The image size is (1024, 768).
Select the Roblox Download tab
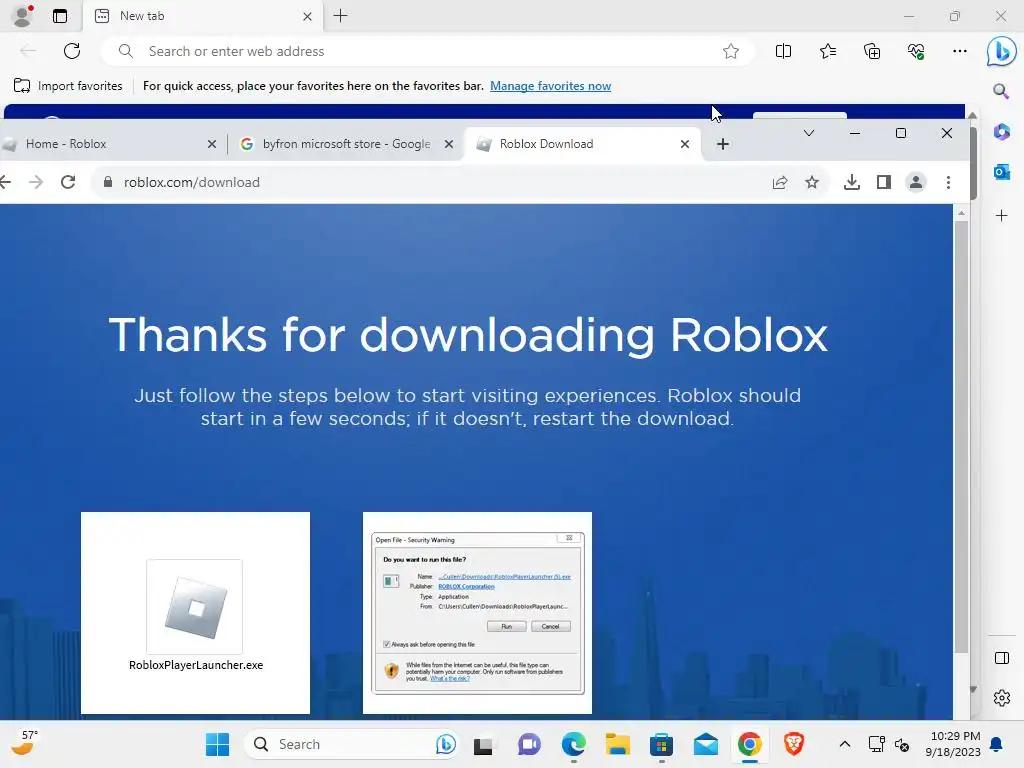click(x=581, y=144)
